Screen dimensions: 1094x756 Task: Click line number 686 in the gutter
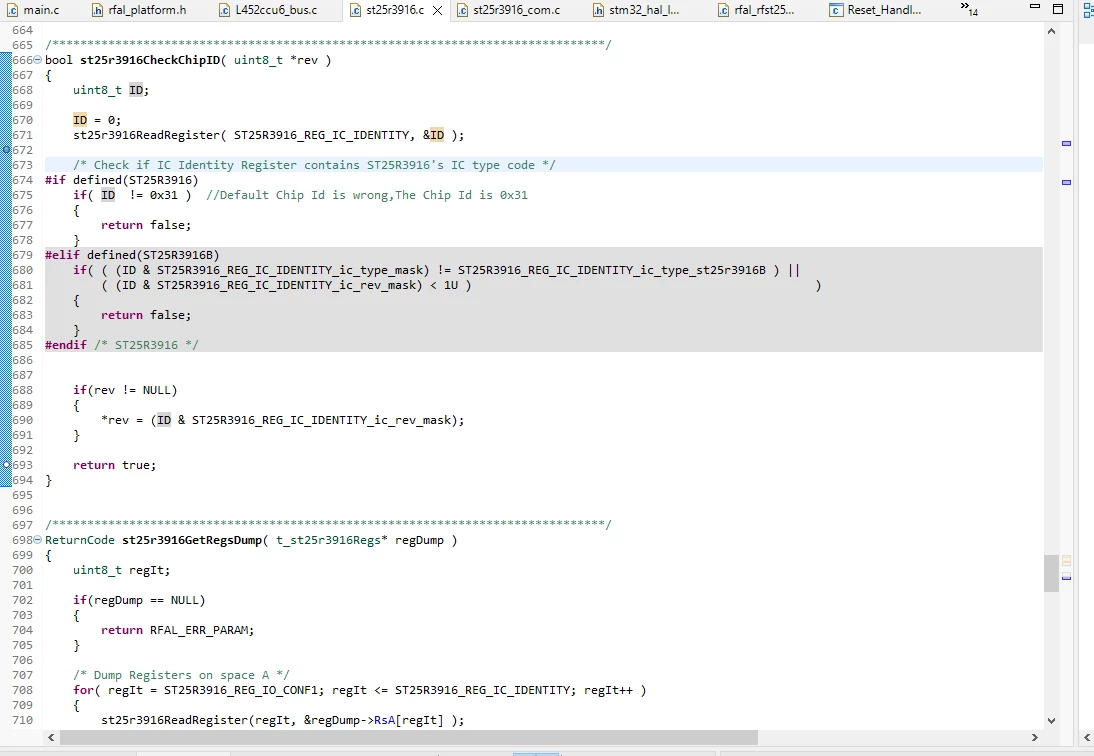tap(22, 360)
